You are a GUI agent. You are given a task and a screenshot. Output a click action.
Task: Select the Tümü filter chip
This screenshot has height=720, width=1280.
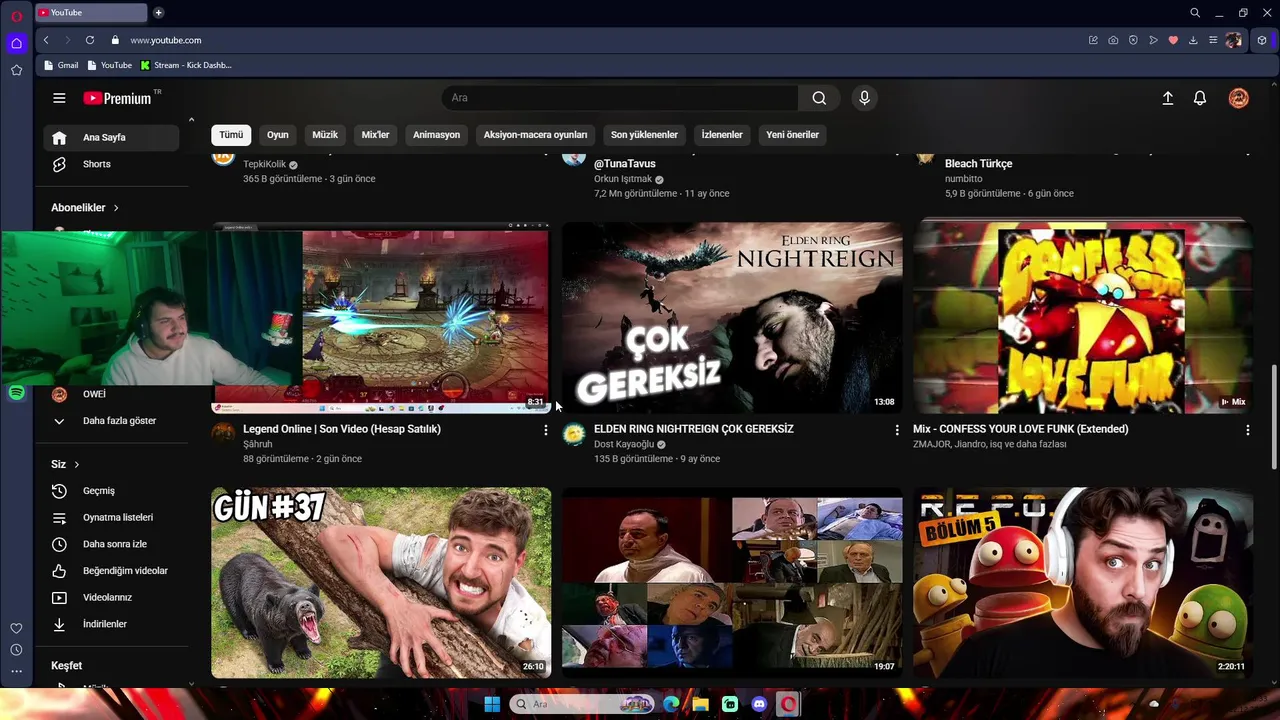click(231, 135)
